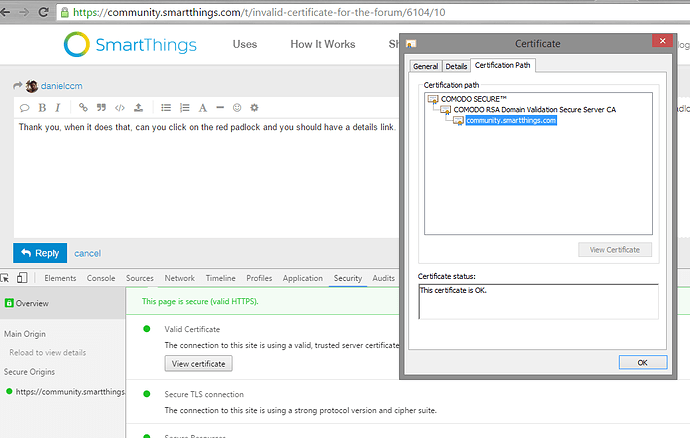Open the SmartThings logo home link
The image size is (690, 438).
[130, 44]
